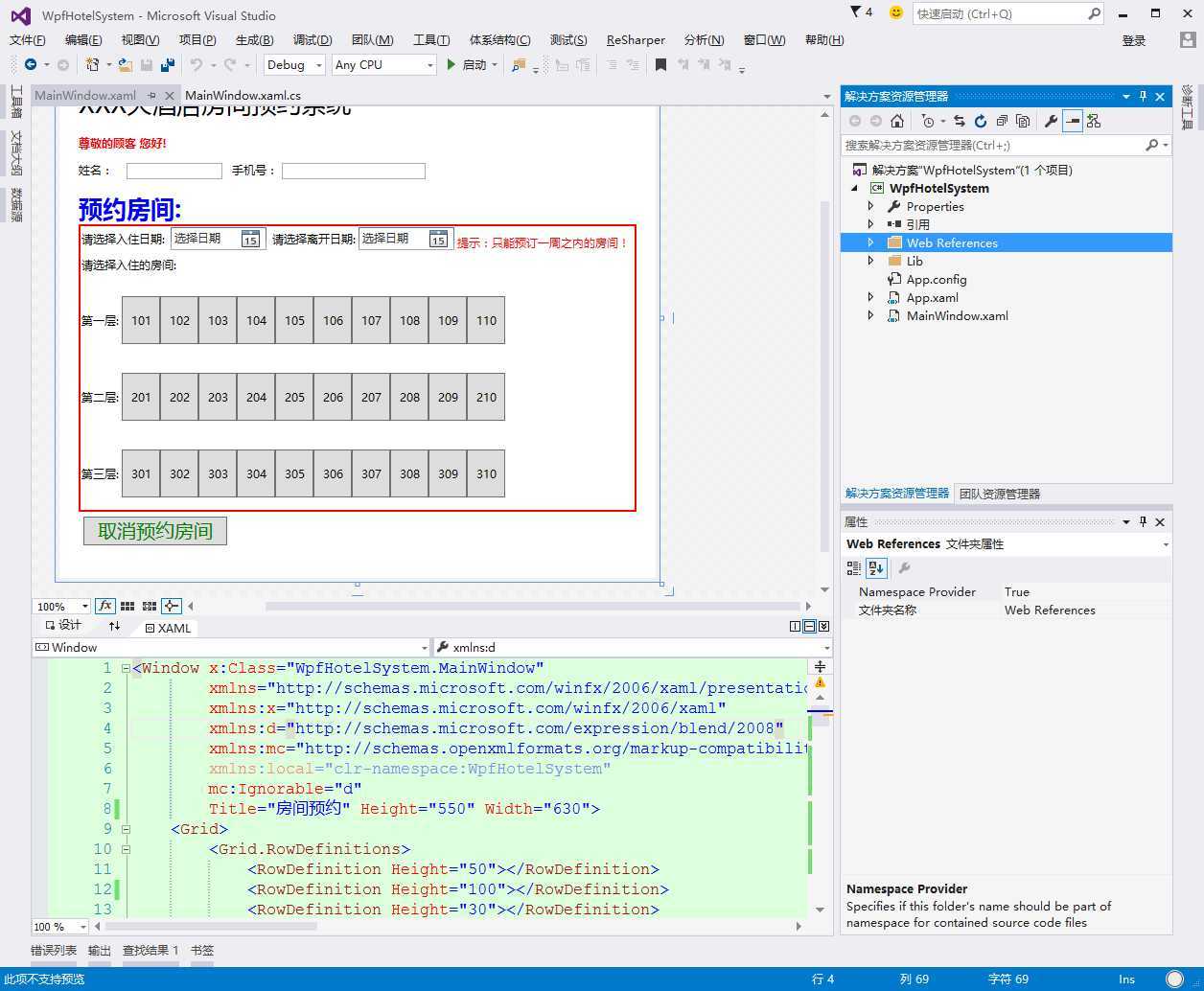Viewport: 1204px width, 991px height.
Task: Click the Pending Changes Filter clock icon
Action: coord(927,121)
